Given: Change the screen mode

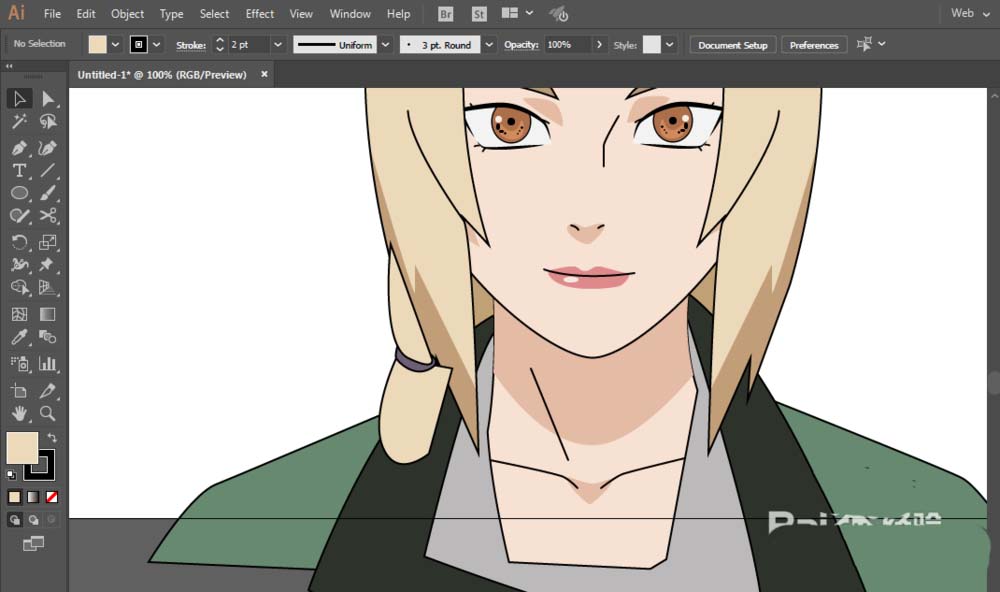Looking at the screenshot, I should pos(33,544).
